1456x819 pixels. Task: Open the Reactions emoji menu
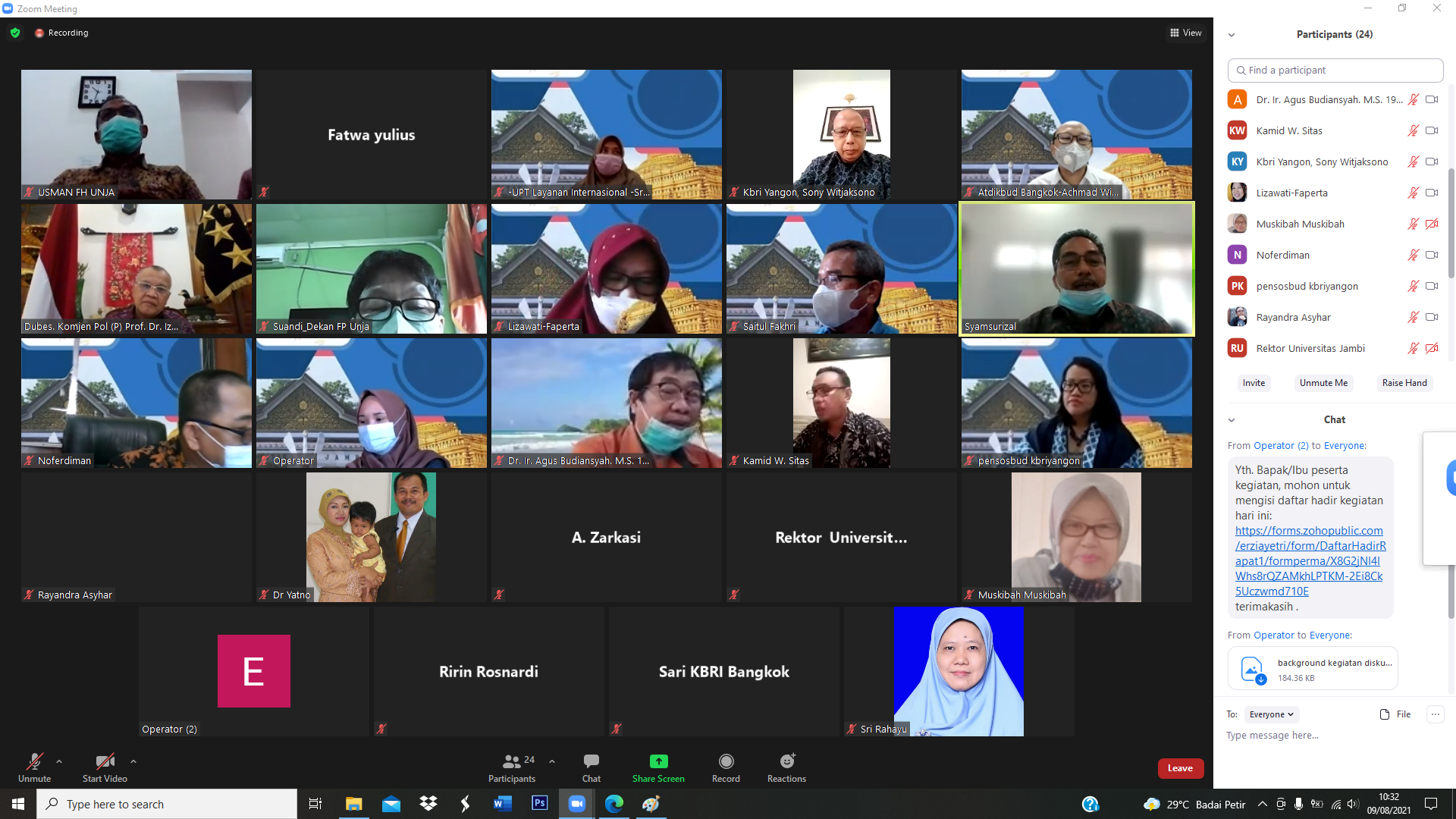click(x=786, y=762)
